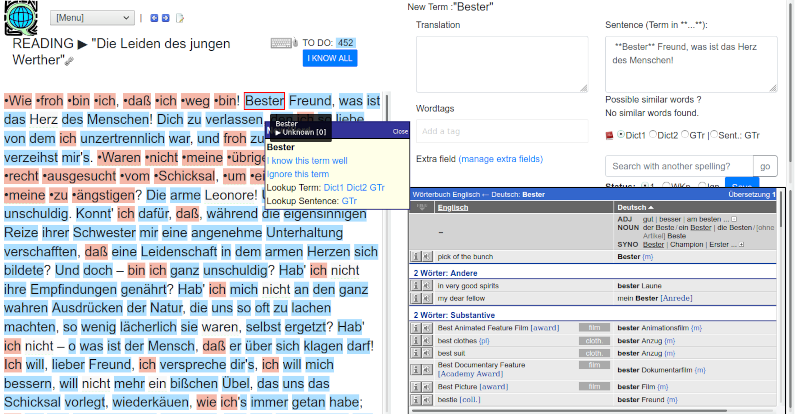Click the edit text note icon
This screenshot has width=800, height=414.
180,18
